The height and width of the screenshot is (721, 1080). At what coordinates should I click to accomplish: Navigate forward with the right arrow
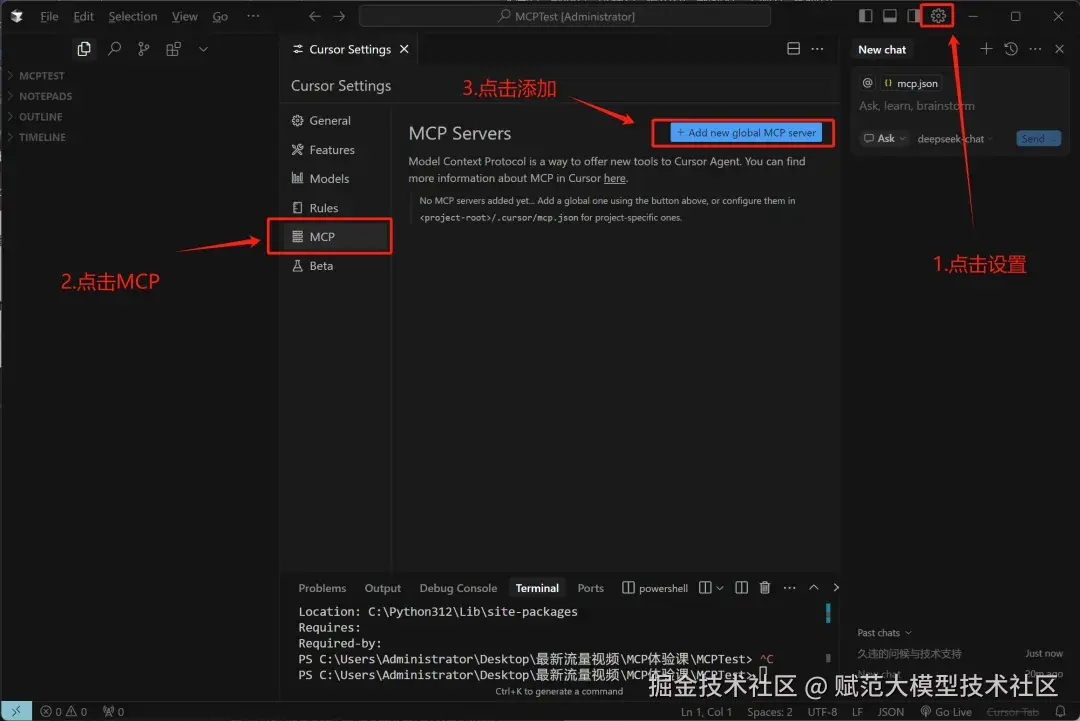point(339,16)
